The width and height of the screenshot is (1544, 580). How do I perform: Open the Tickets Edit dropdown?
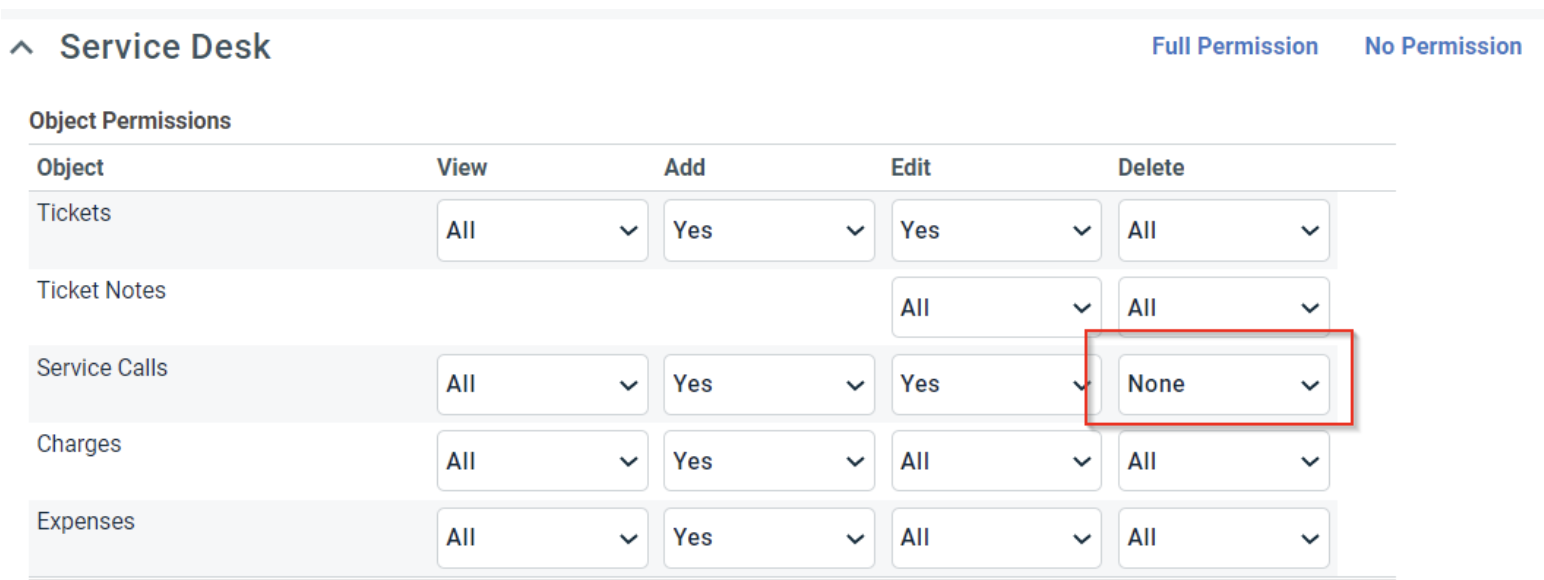[995, 231]
